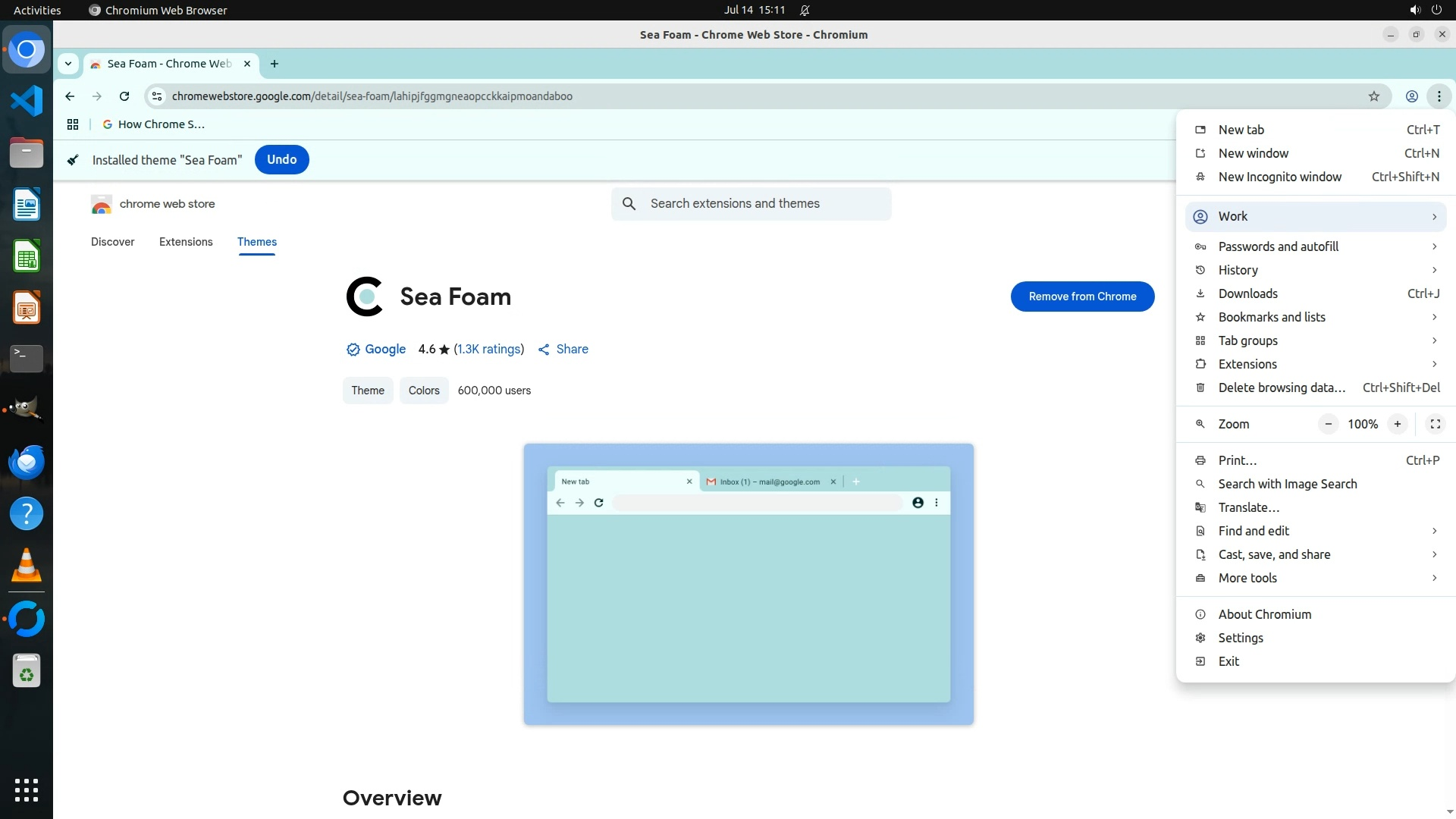The height and width of the screenshot is (819, 1456).
Task: Expand the Bookmarks and lists submenu
Action: click(x=1316, y=317)
